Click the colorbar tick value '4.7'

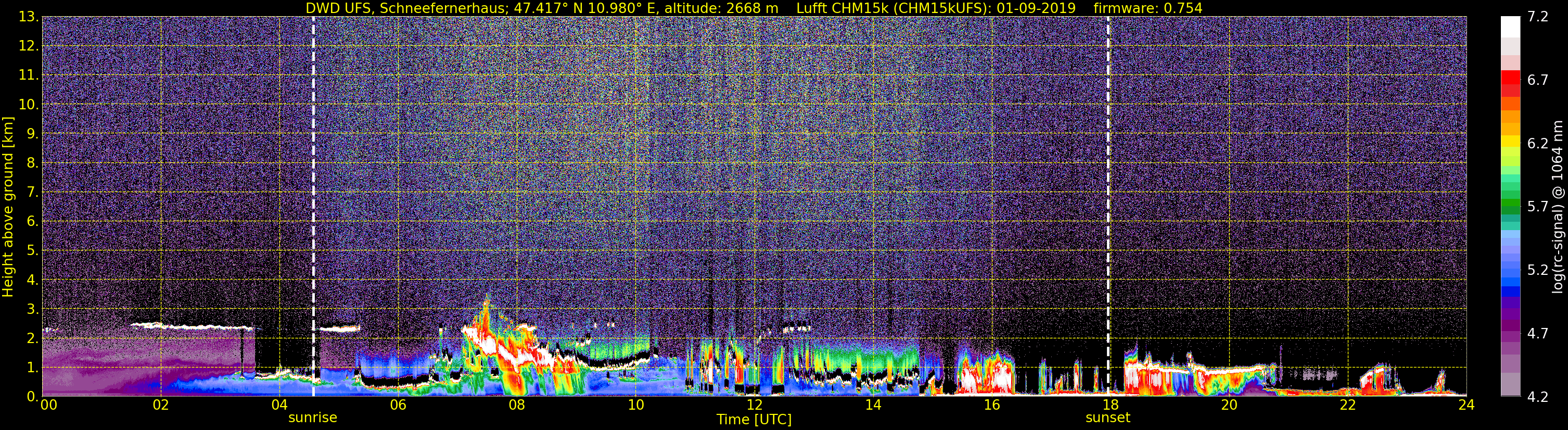(1538, 334)
